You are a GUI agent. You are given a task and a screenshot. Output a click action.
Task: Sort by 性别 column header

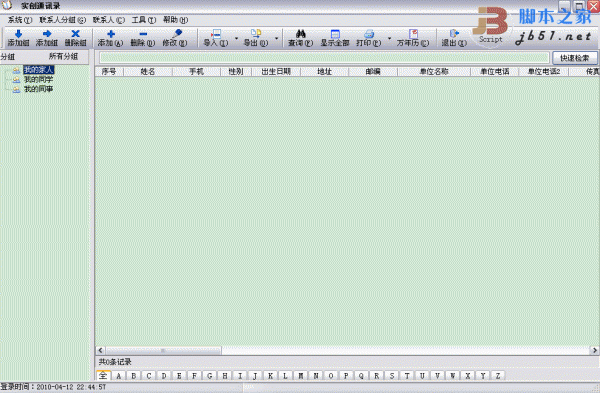(x=236, y=72)
